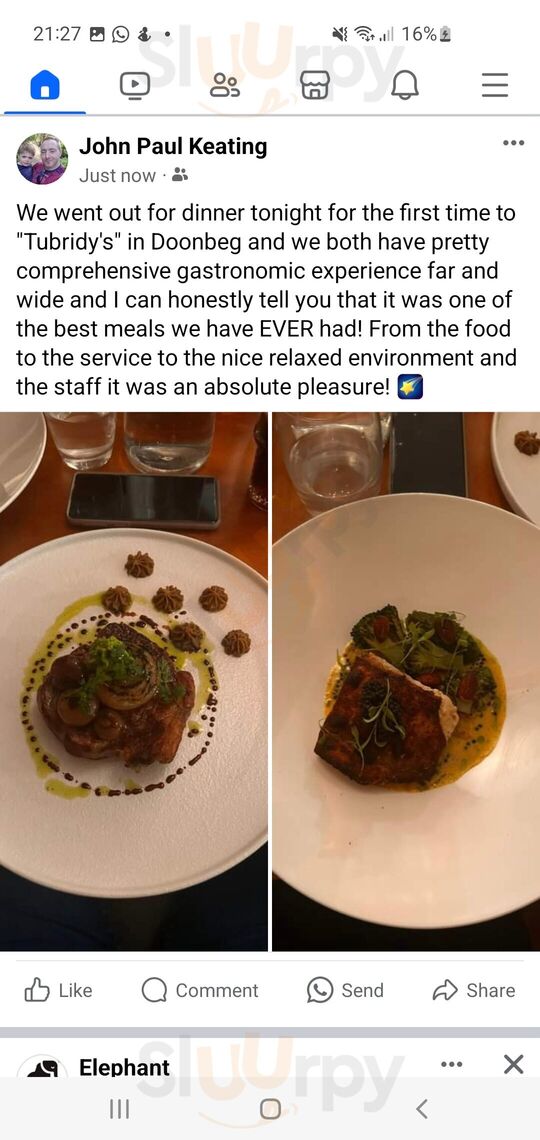Screen dimensions: 540x1140
Task: Send the post via WhatsApp
Action: [x=345, y=990]
